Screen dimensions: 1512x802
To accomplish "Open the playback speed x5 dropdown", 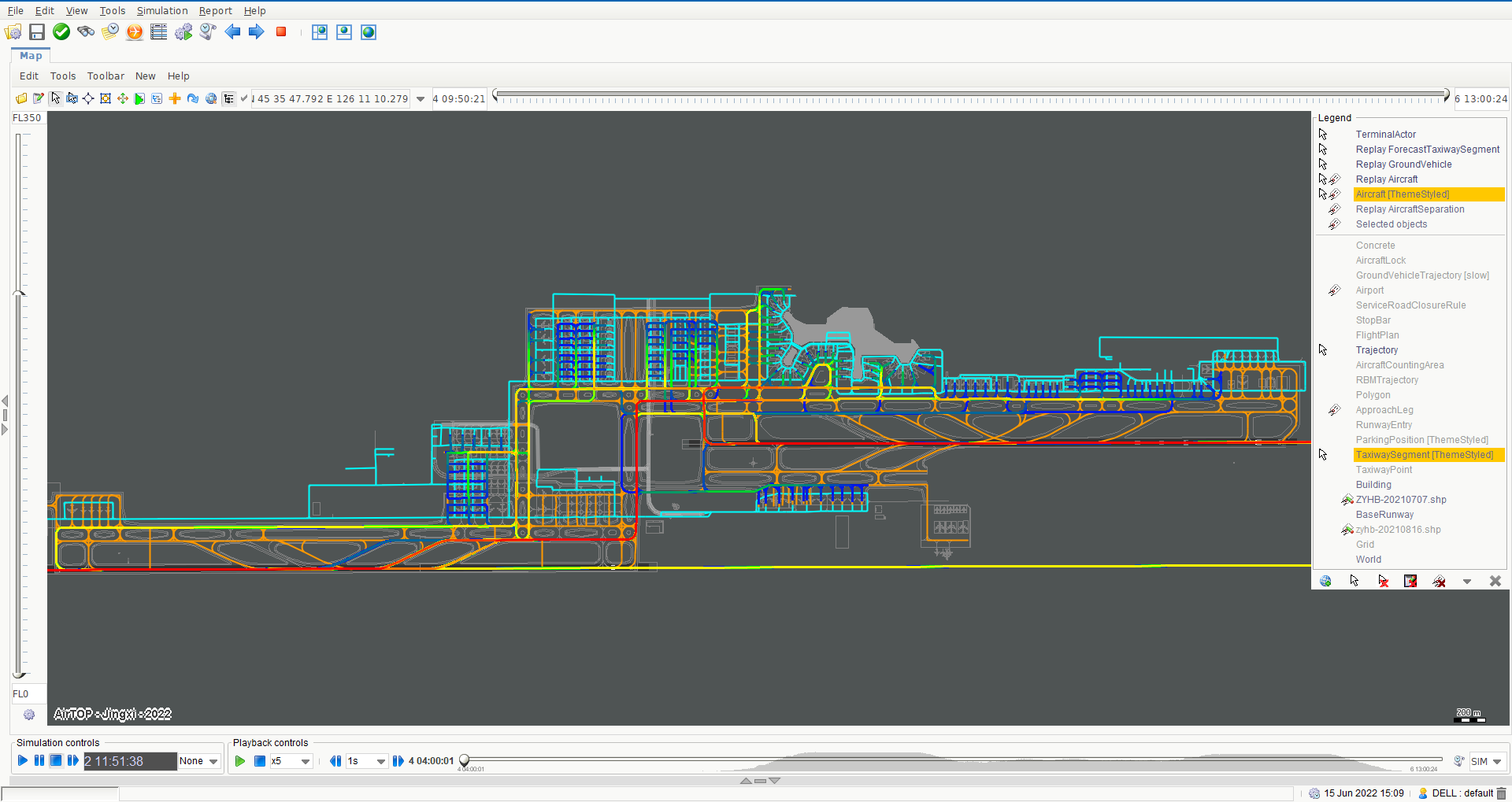I will tap(306, 761).
